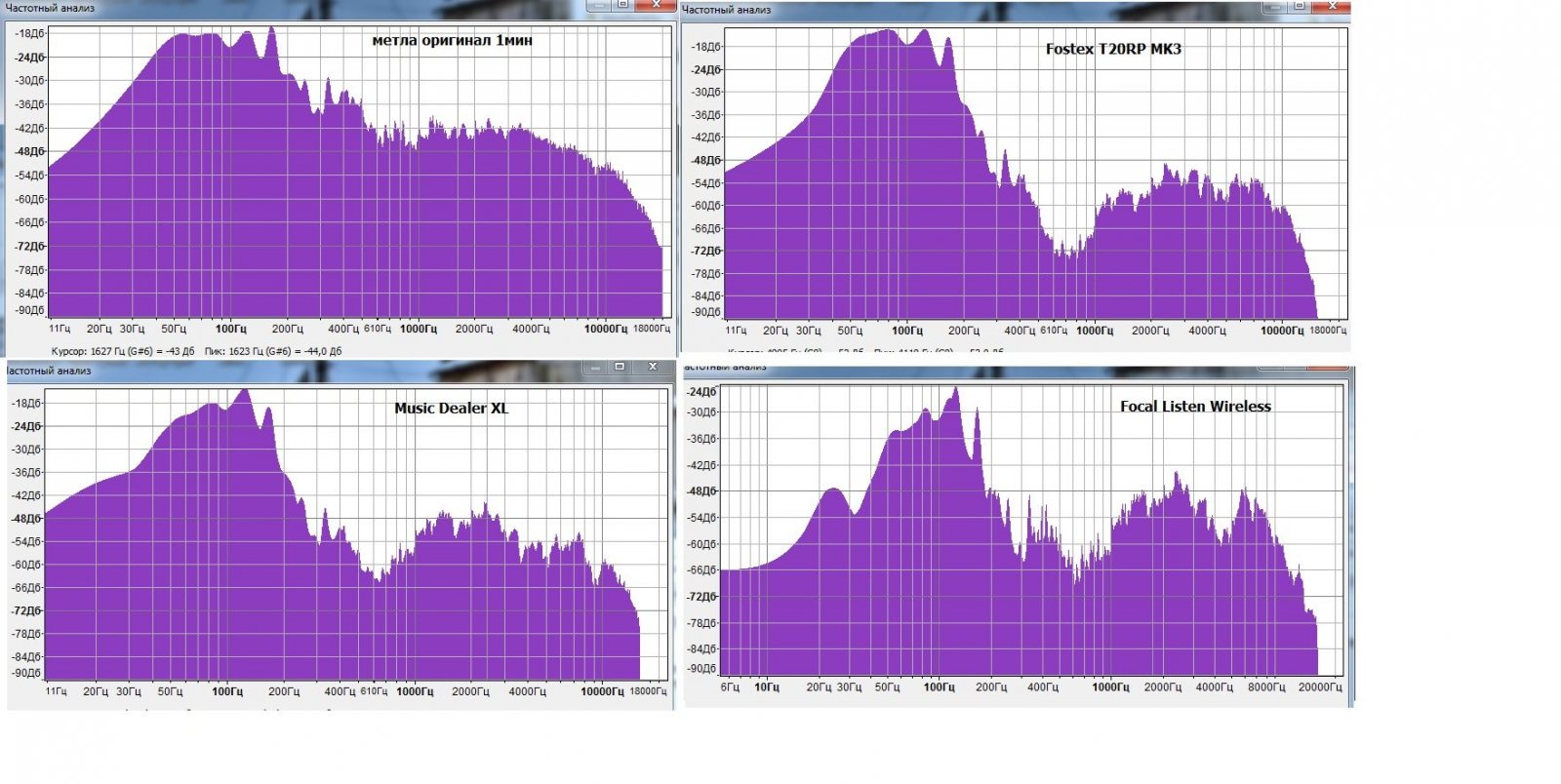Screen dimensions: 1561x784
Task: Click the '10000Гц' axis label in the Music Dealer plot
Action: 602,691
